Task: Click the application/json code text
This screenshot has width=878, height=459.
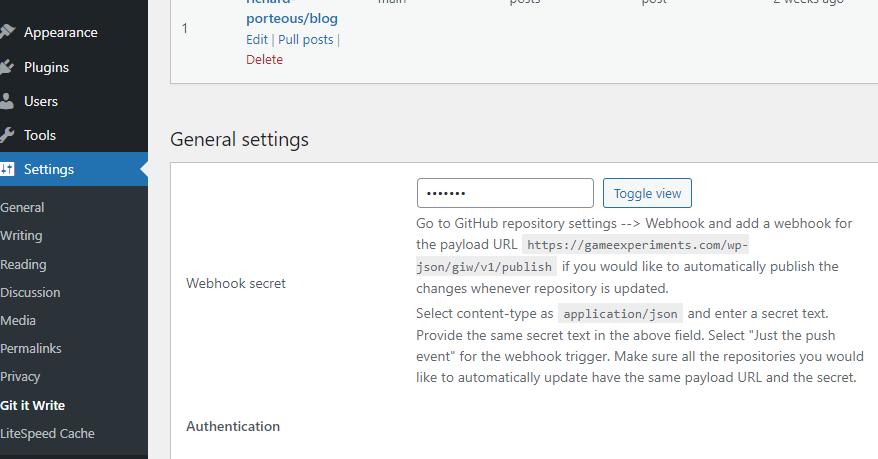Action: [x=620, y=314]
